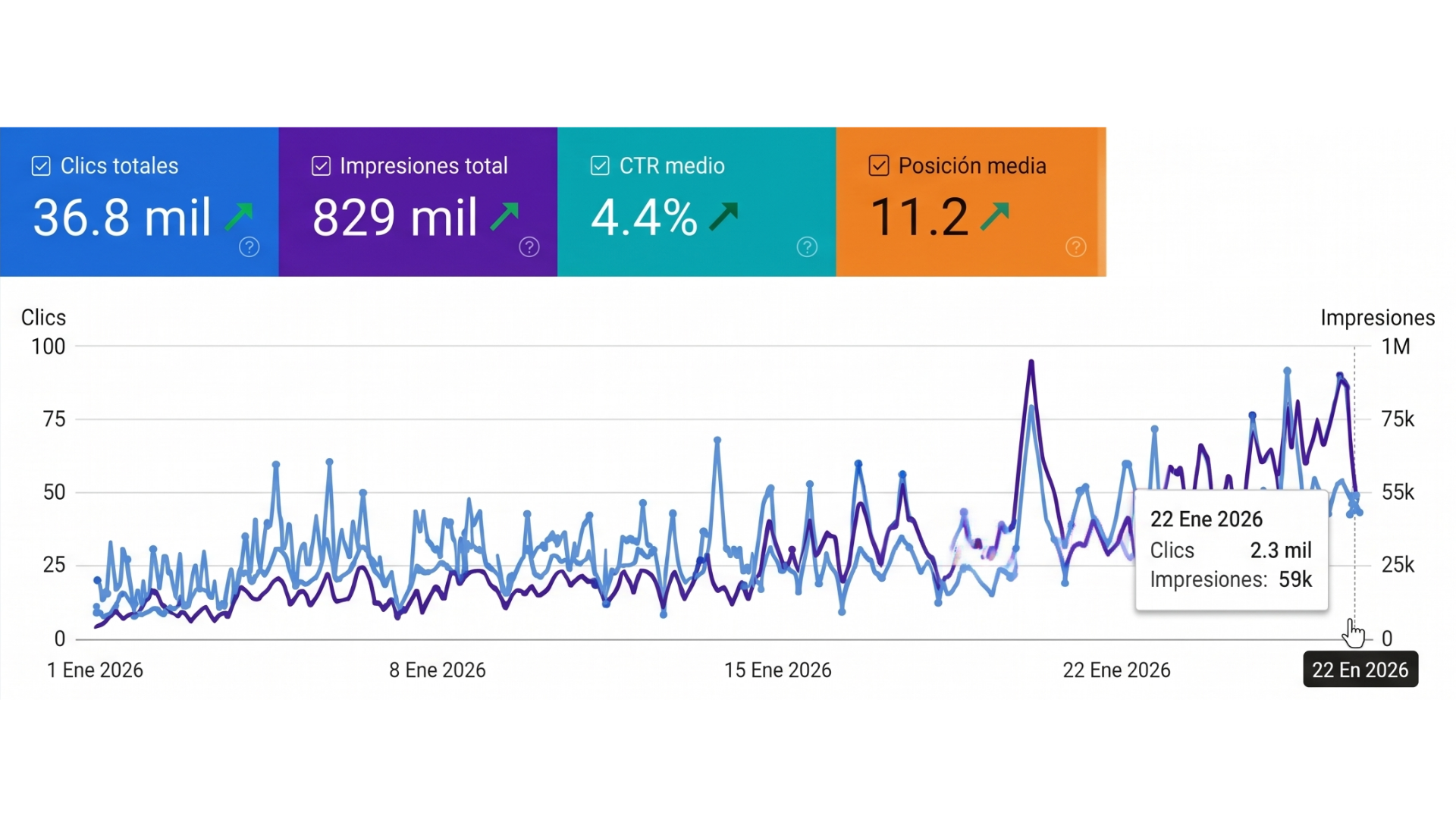Click the dark 22 En 2026 date badge
1456x819 pixels.
[1360, 670]
